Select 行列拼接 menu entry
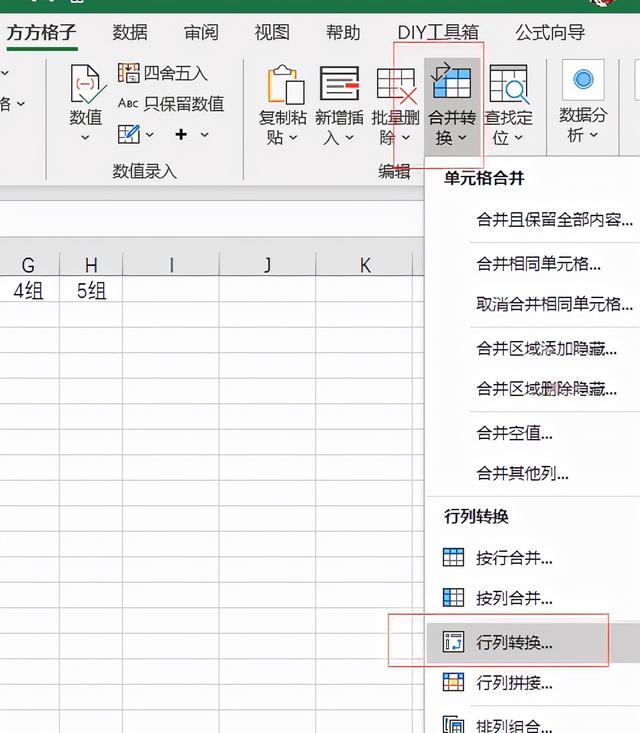Image resolution: width=640 pixels, height=733 pixels. pyautogui.click(x=514, y=683)
